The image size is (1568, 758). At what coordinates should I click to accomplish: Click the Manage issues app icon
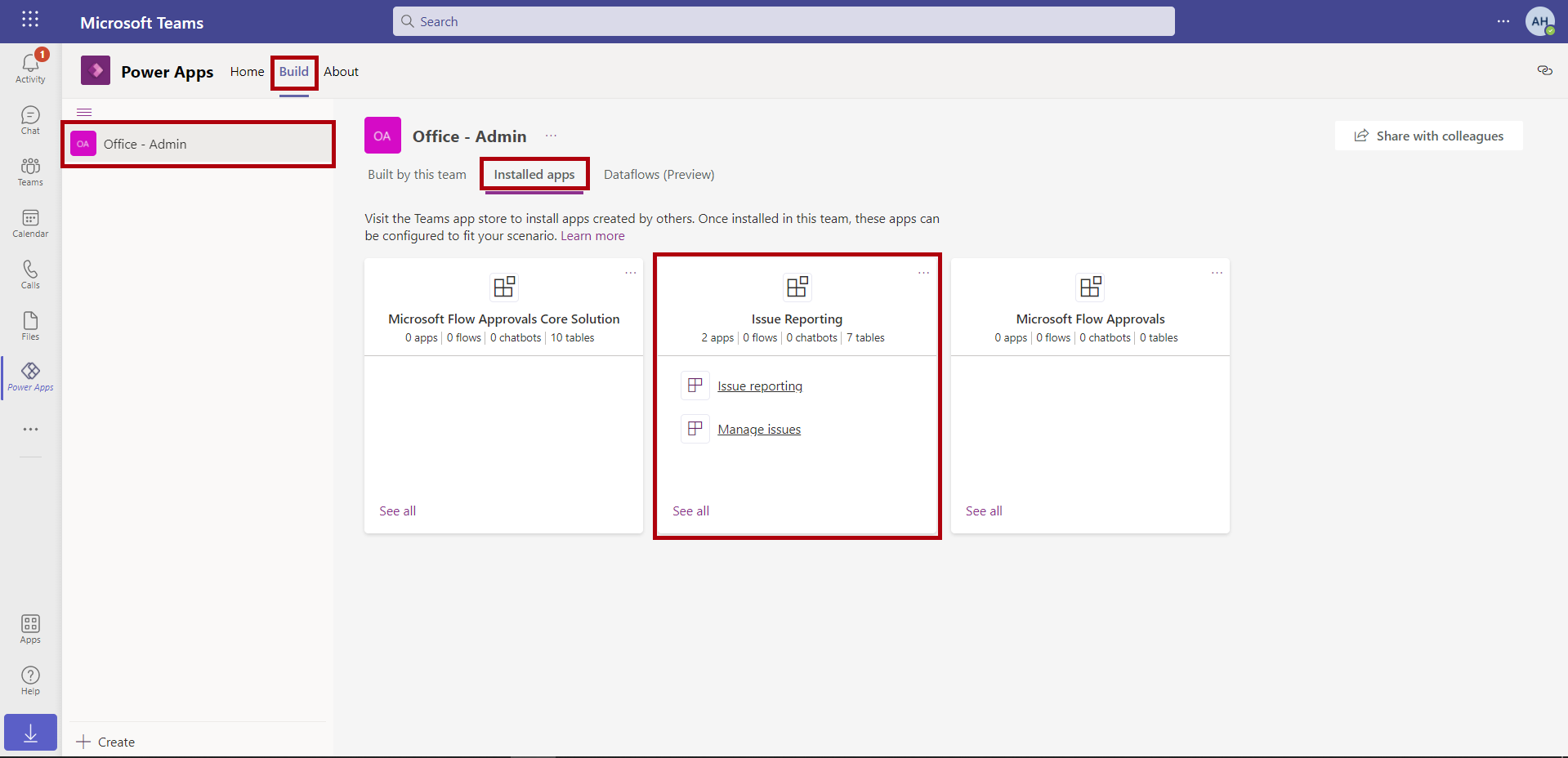(x=695, y=429)
